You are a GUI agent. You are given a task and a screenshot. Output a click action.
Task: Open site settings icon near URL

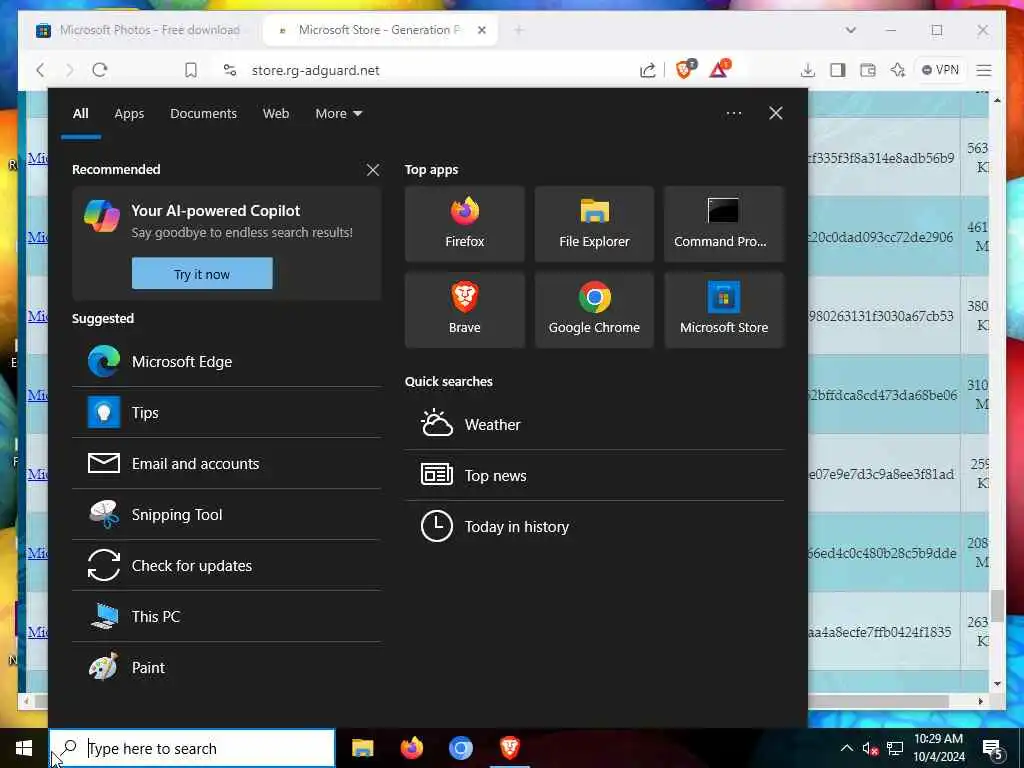tap(230, 70)
